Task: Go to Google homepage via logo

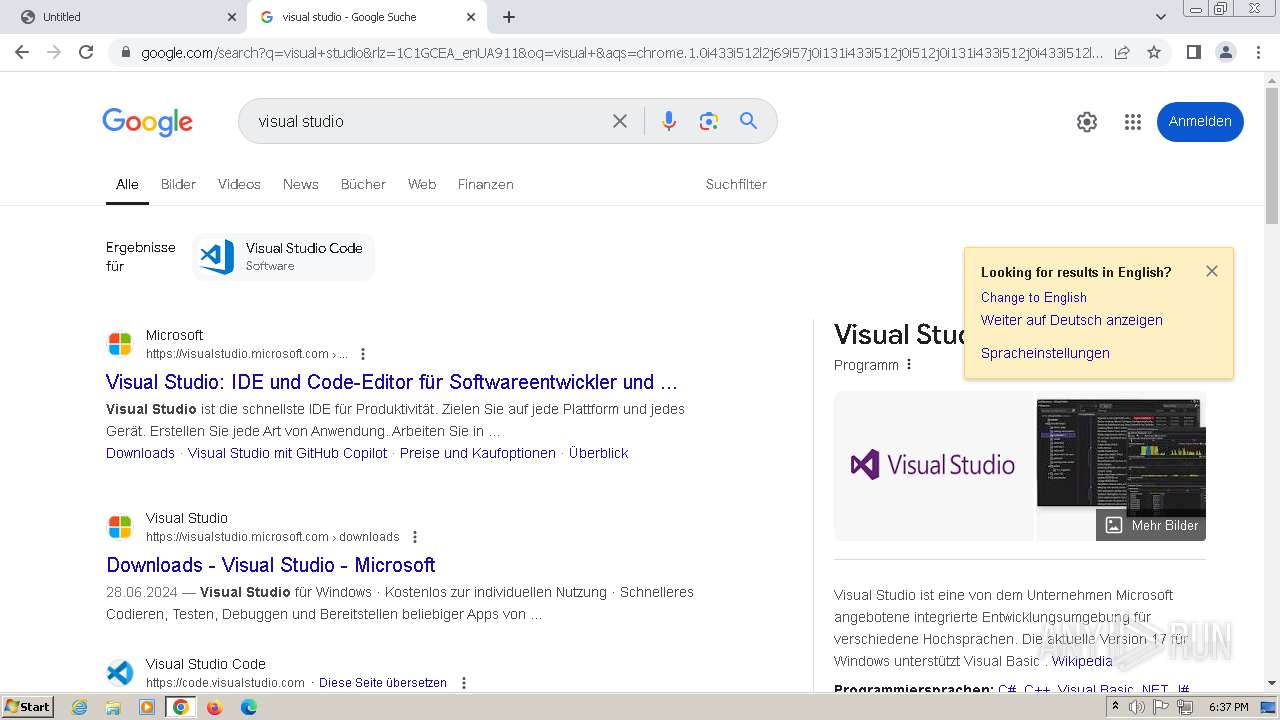Action: point(147,122)
